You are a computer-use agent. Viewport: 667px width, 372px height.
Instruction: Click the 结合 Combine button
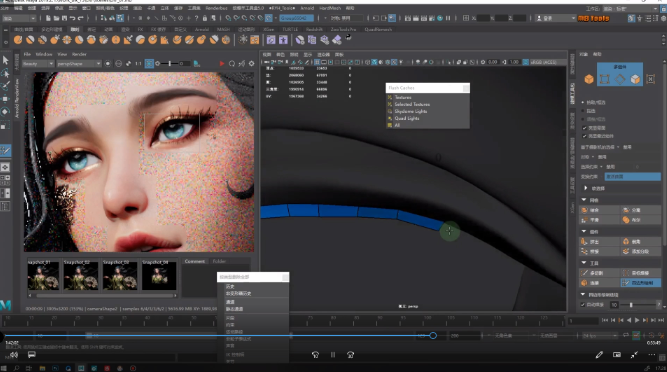(x=600, y=210)
